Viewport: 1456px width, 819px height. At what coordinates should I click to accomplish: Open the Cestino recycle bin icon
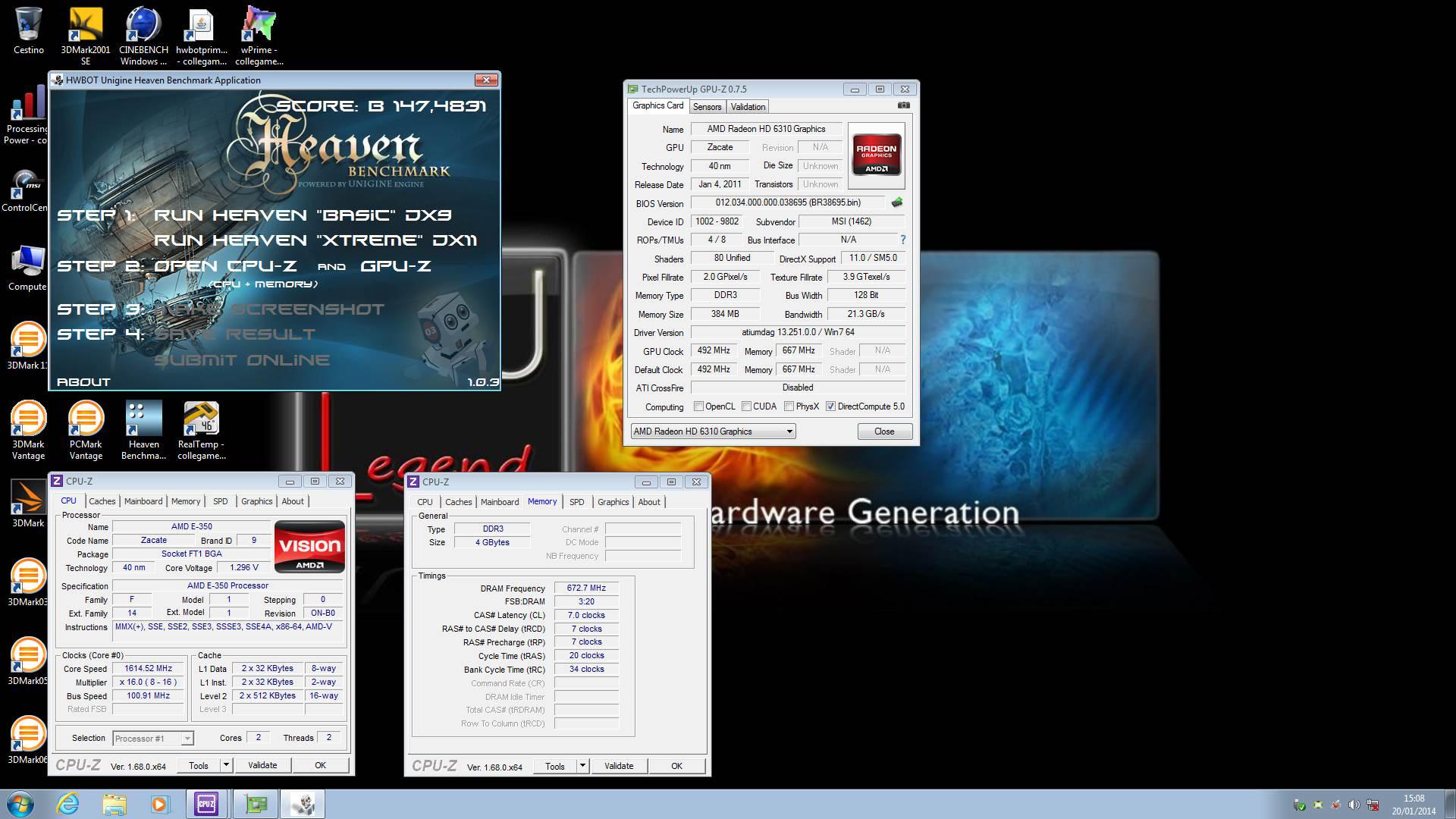coord(29,30)
